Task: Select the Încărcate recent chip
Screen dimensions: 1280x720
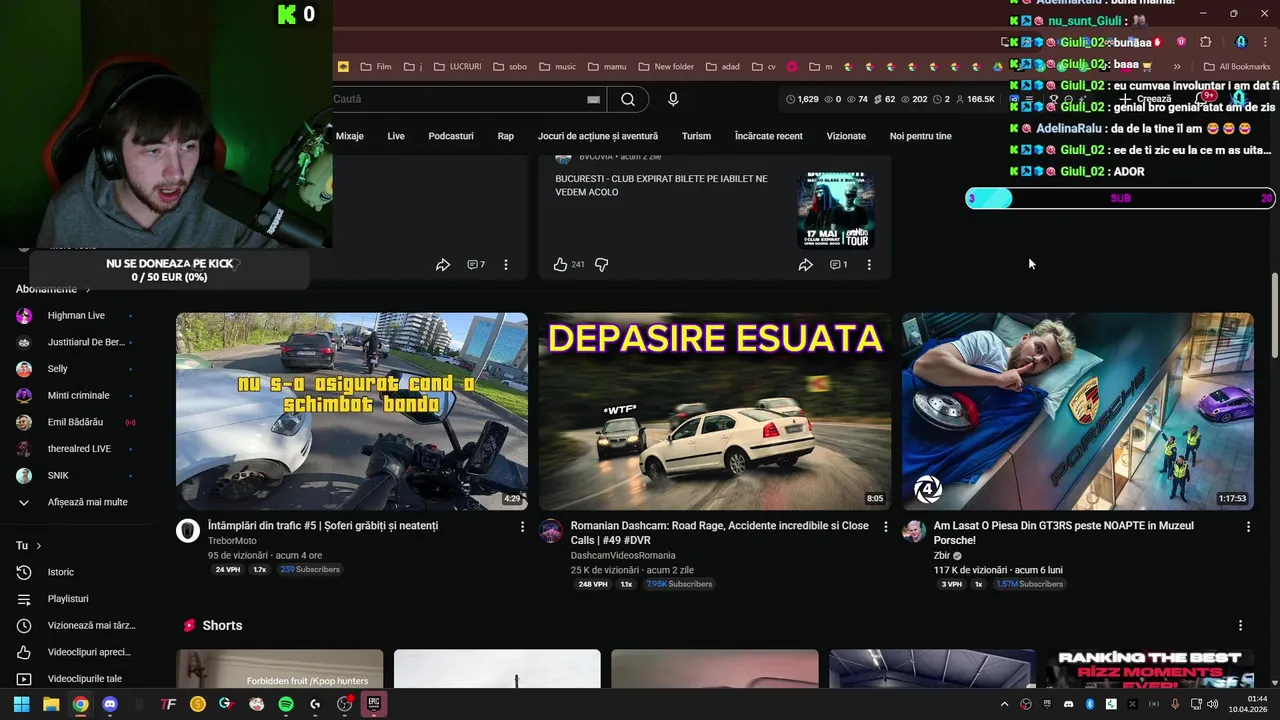Action: tap(769, 136)
